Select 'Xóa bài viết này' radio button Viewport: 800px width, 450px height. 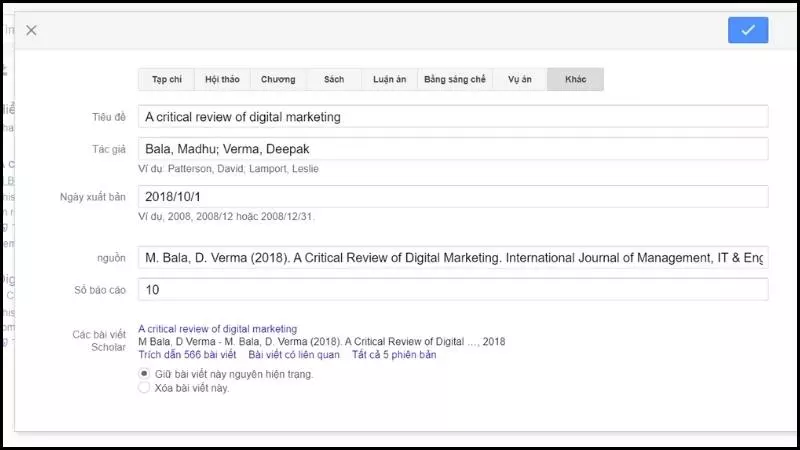144,388
